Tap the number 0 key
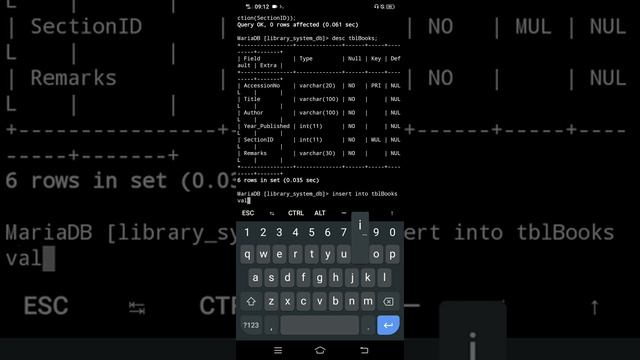The width and height of the screenshot is (640, 360). click(392, 232)
